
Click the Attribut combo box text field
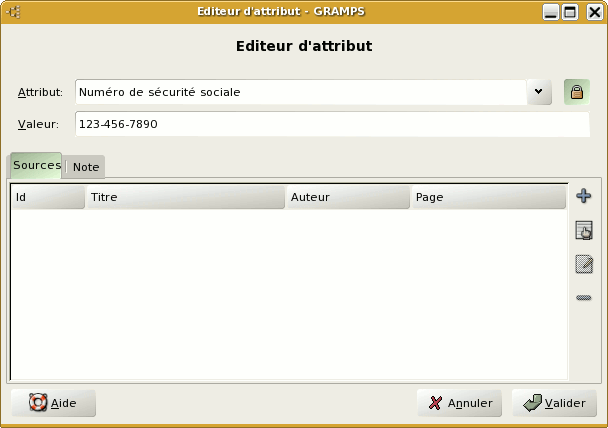(300, 92)
